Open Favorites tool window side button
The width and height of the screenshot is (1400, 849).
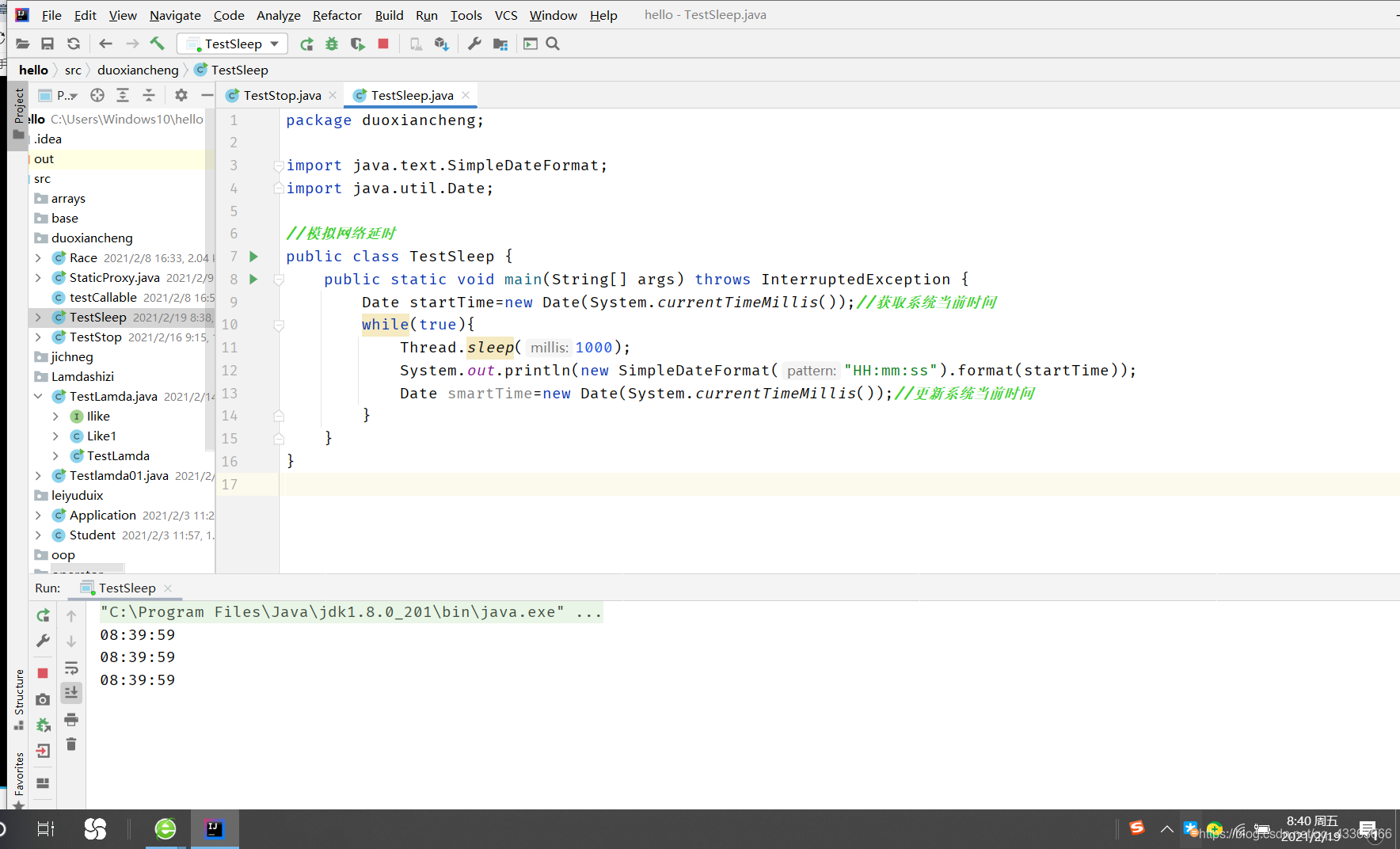pyautogui.click(x=19, y=780)
